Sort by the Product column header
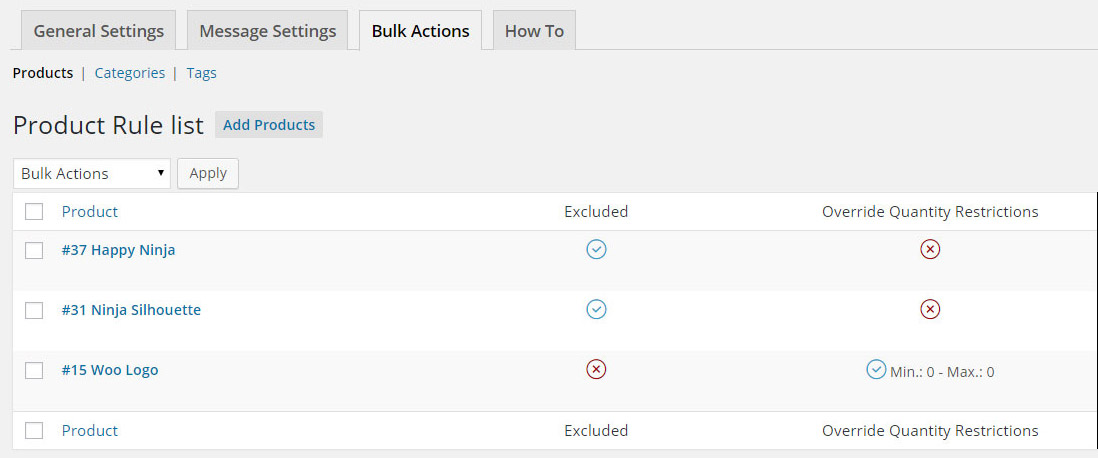The height and width of the screenshot is (458, 1098). point(90,211)
